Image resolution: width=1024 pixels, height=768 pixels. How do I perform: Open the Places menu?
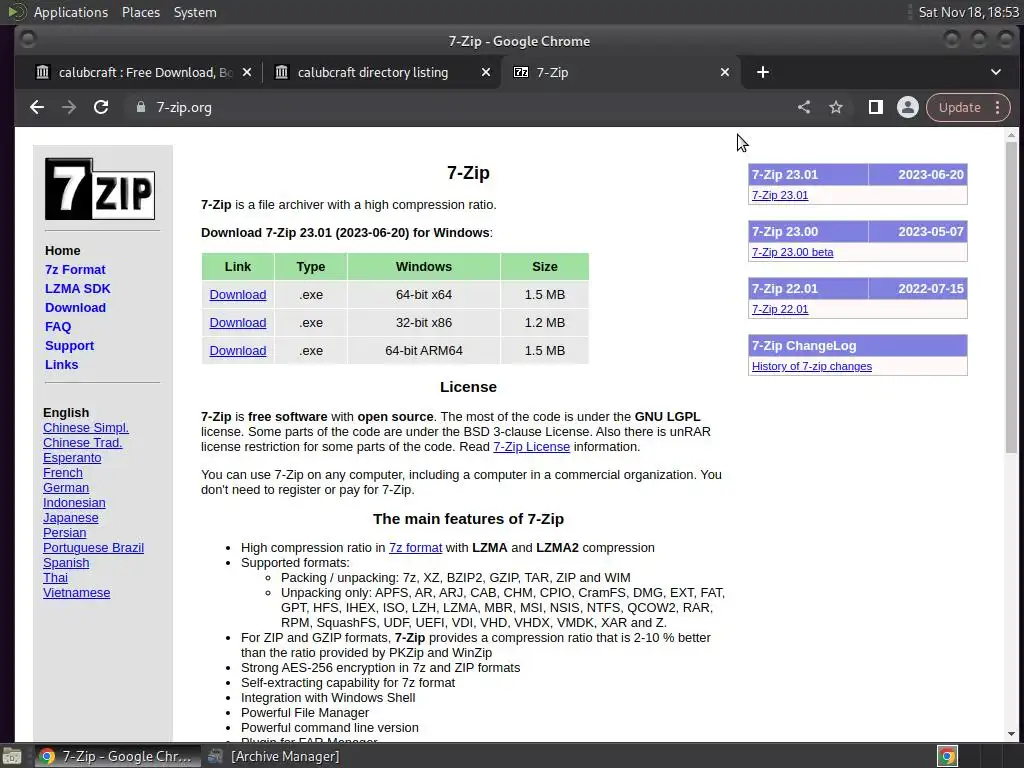tap(140, 12)
